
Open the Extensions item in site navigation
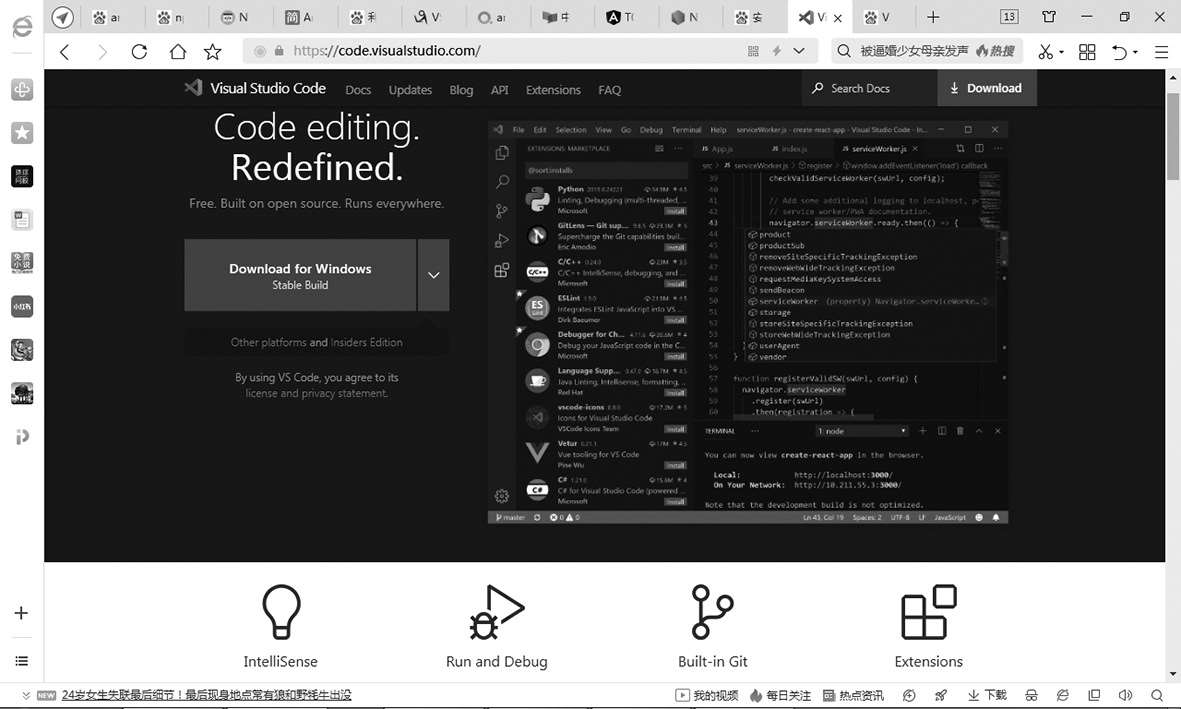(x=553, y=90)
